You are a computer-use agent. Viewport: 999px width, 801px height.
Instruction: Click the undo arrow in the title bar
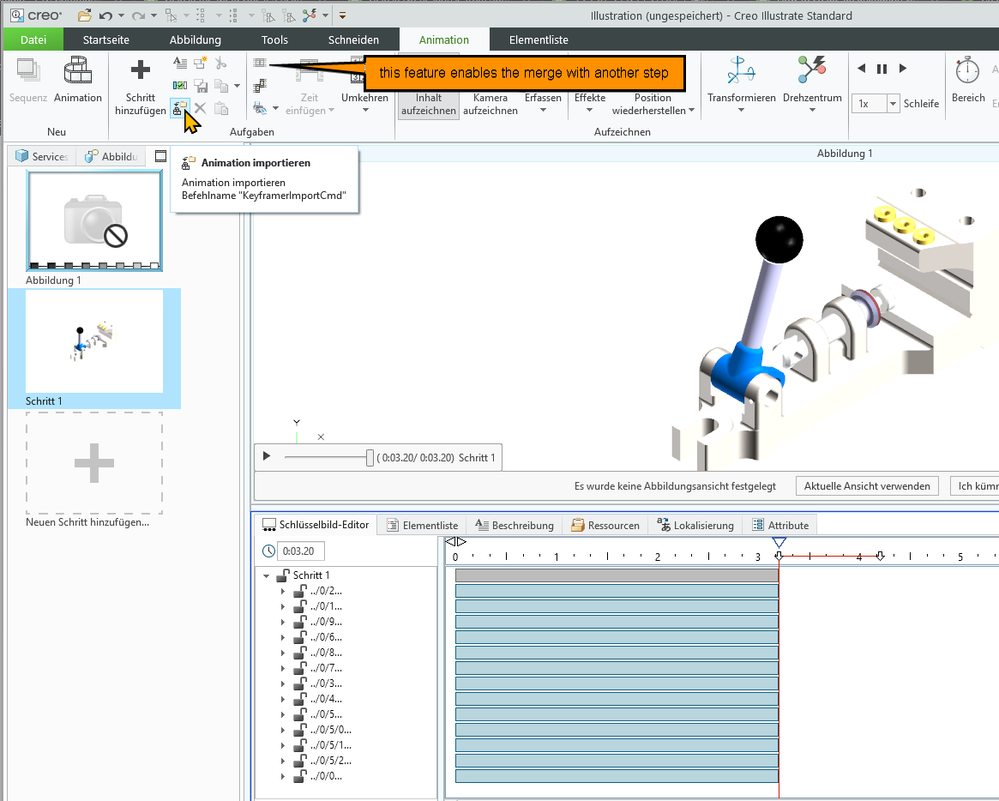pyautogui.click(x=106, y=16)
